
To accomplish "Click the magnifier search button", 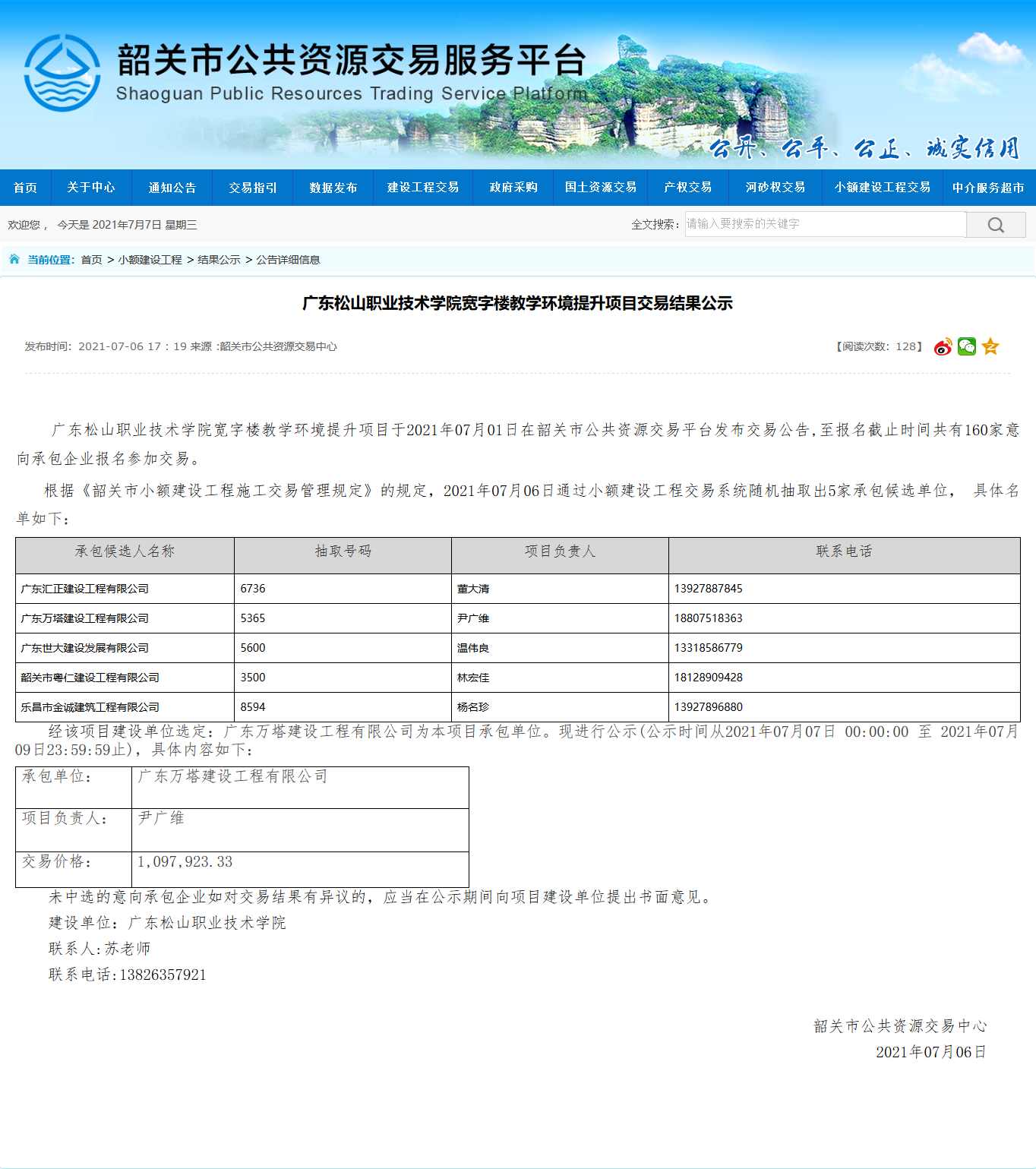I will (x=996, y=225).
